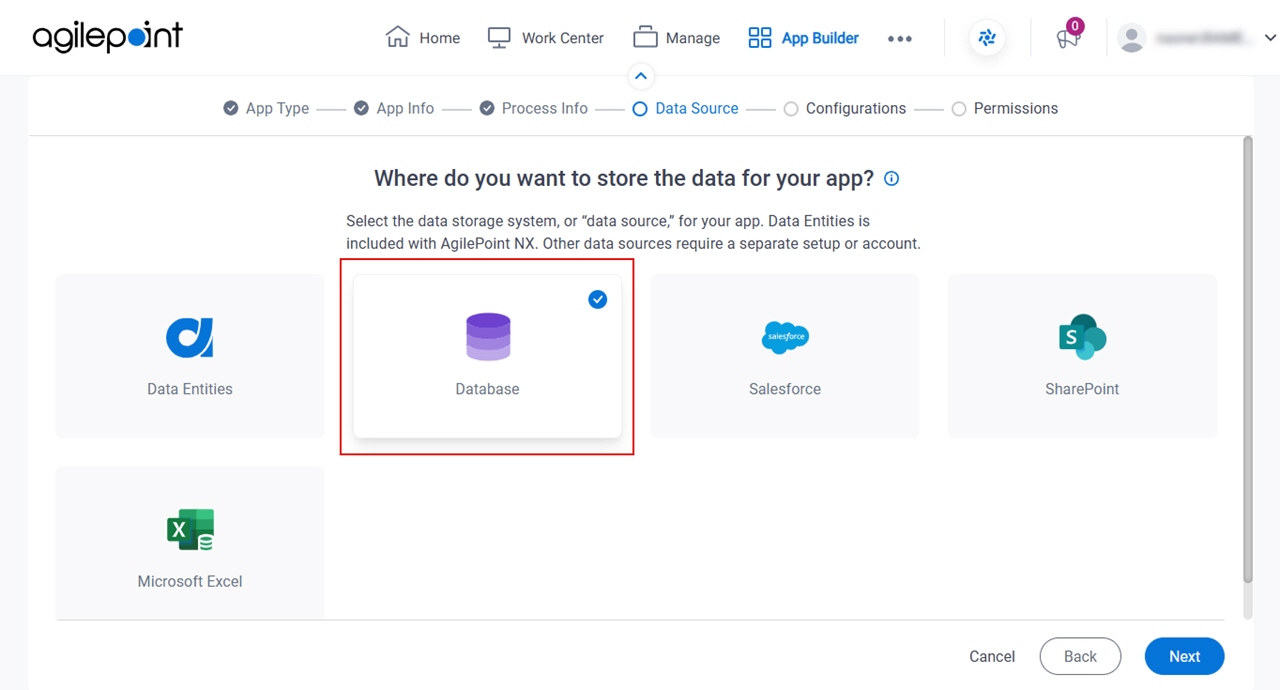This screenshot has height=690, width=1280.
Task: Click the 'Data Entities' card label
Action: [190, 389]
